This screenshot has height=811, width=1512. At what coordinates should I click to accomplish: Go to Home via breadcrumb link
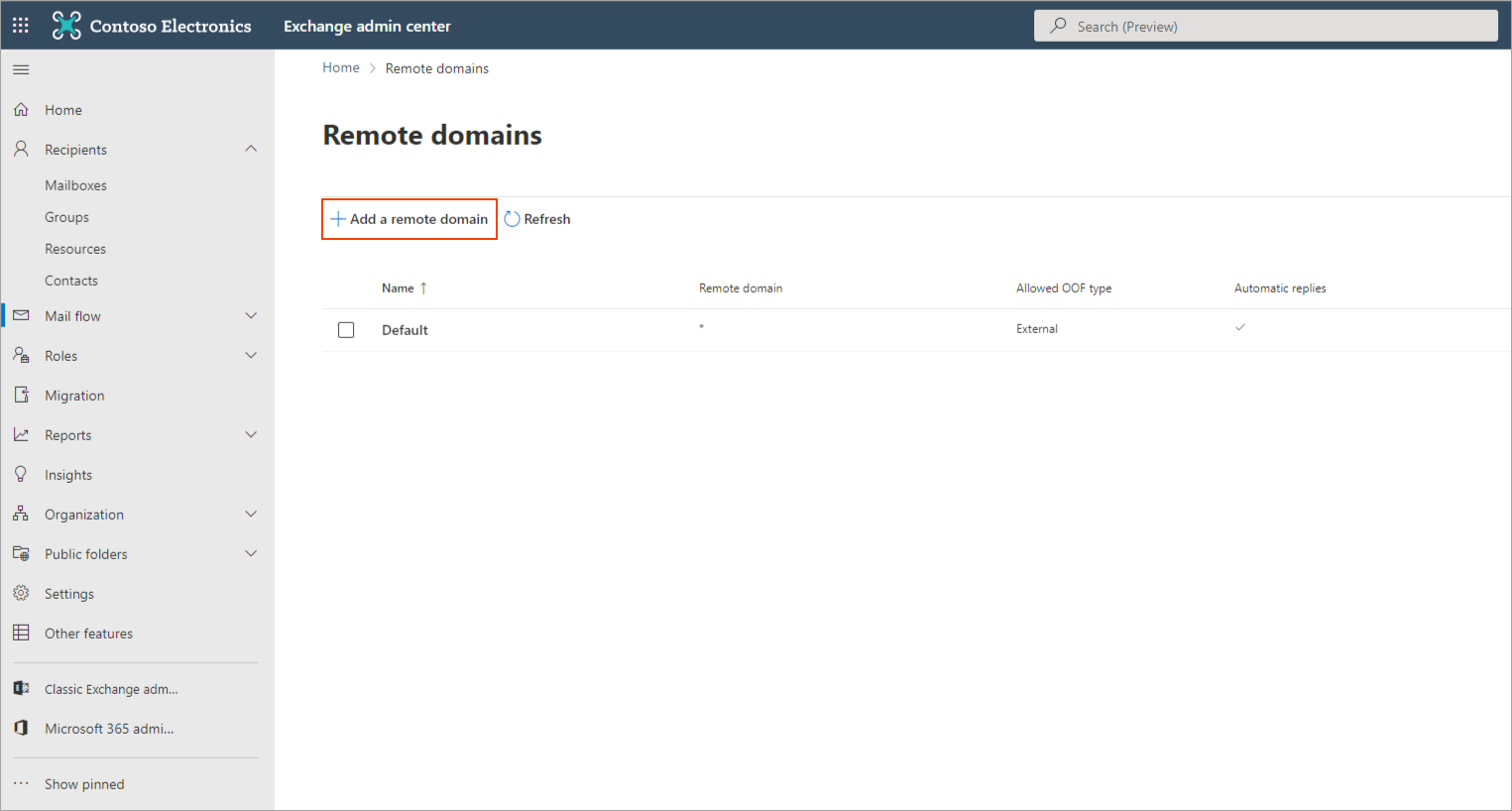tap(340, 67)
